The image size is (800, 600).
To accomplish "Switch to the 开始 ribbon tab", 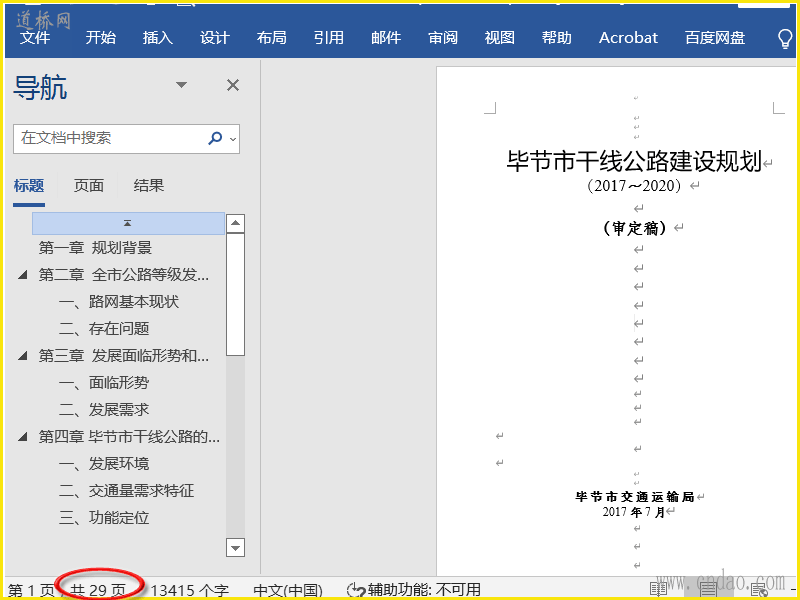I will pyautogui.click(x=101, y=37).
